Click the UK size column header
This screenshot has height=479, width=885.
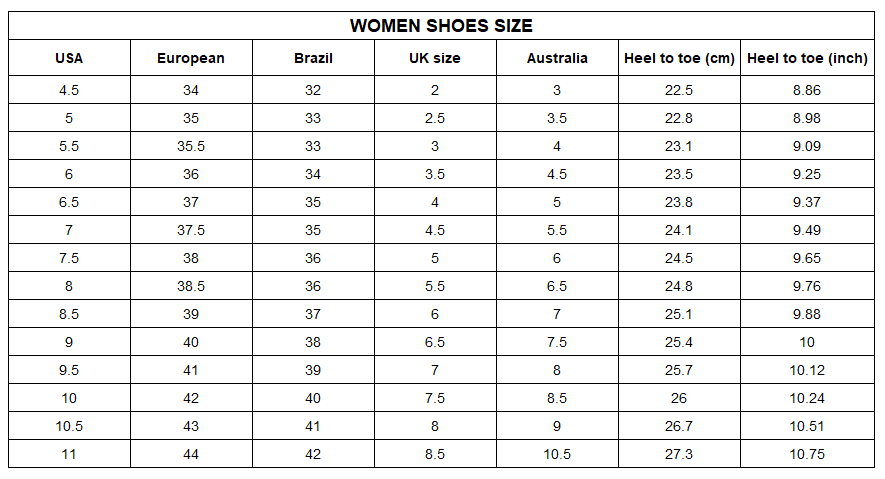coord(435,58)
